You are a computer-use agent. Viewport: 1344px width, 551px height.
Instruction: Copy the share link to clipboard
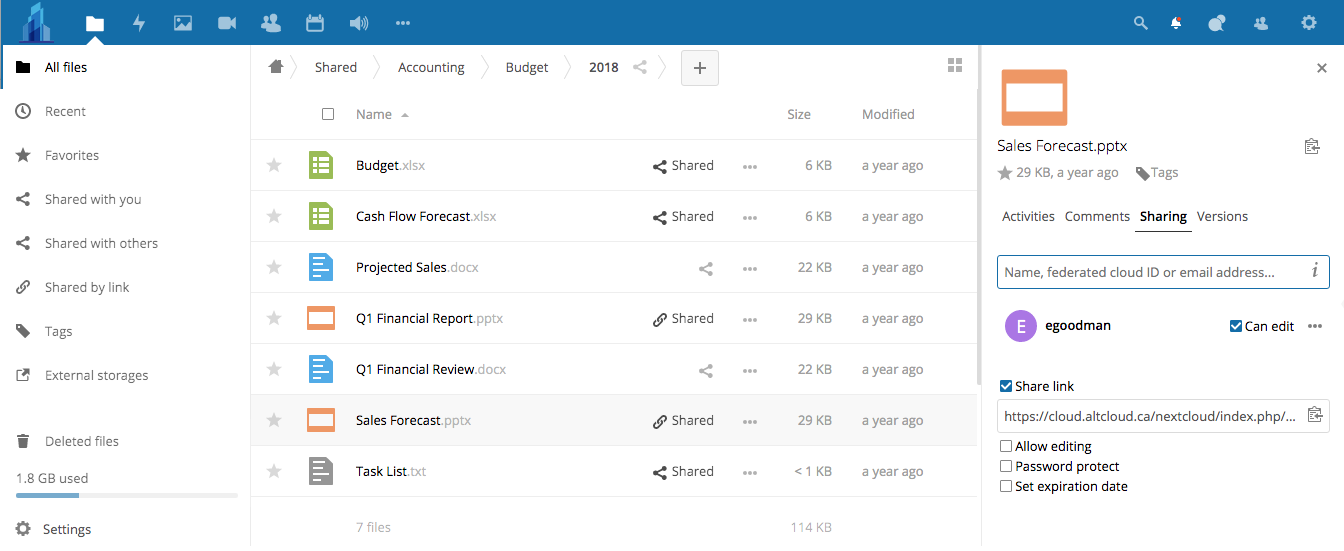click(1314, 414)
